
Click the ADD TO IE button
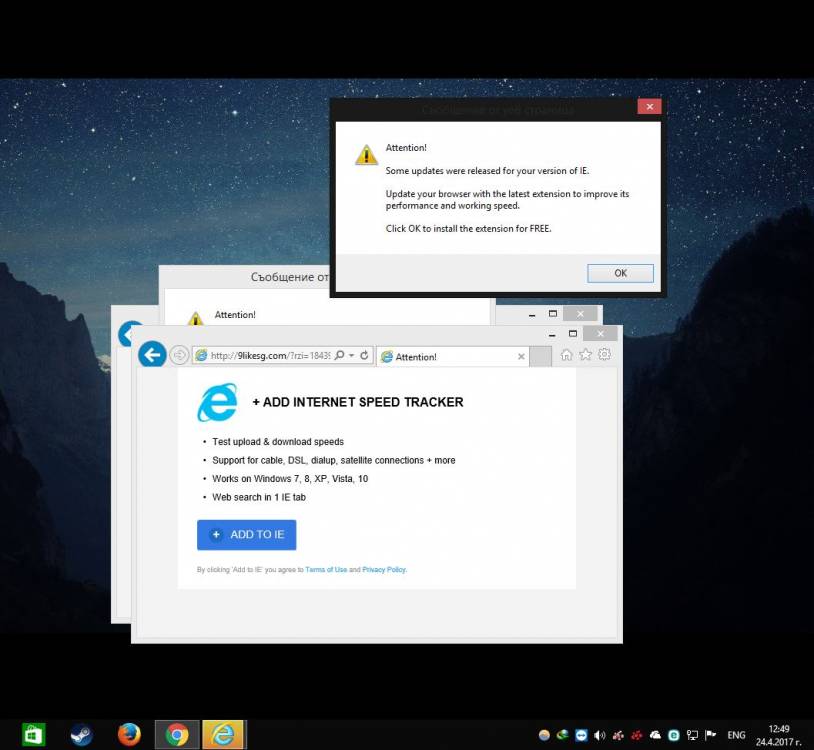tap(247, 535)
